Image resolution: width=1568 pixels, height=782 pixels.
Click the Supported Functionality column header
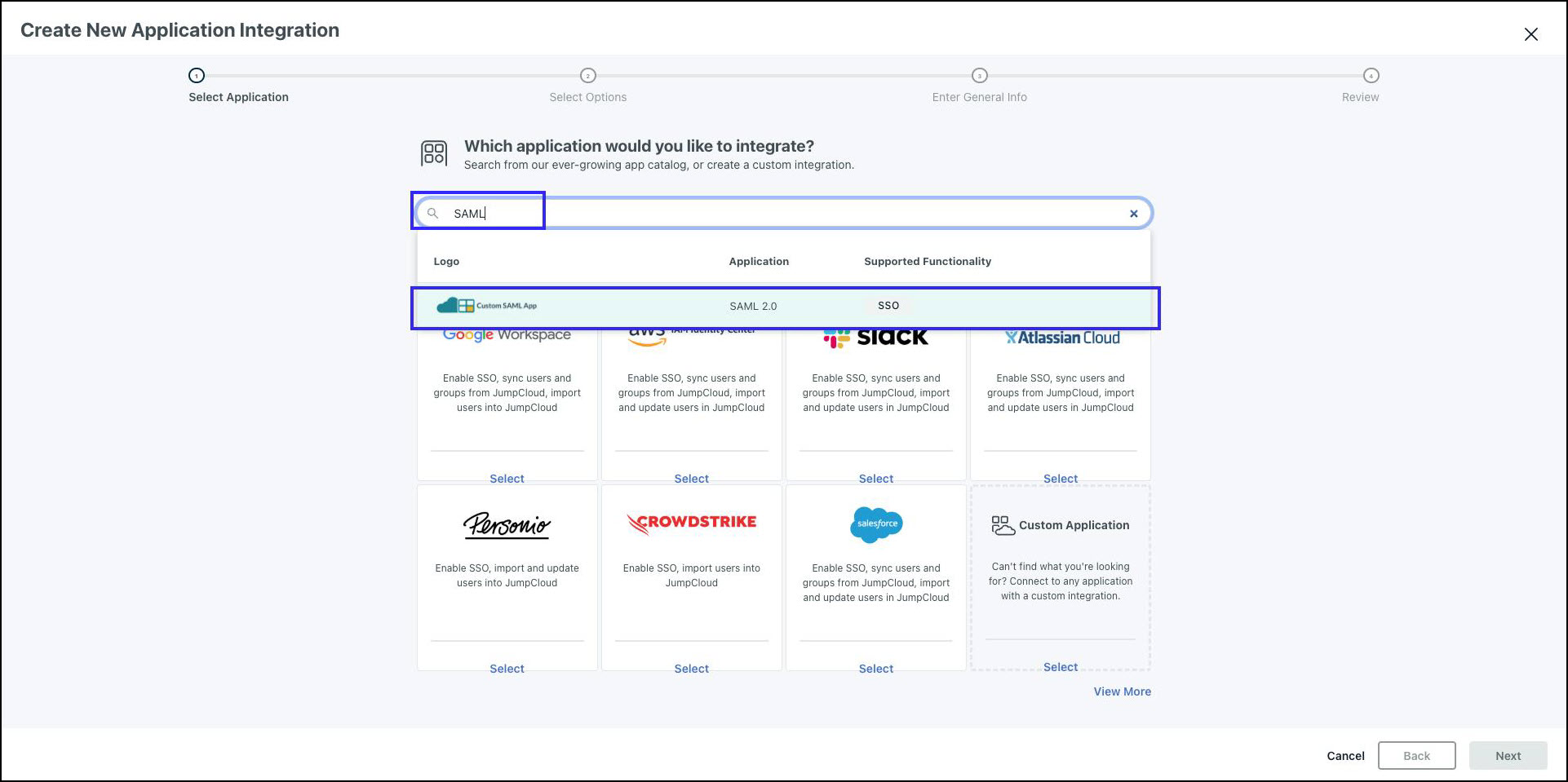(x=928, y=262)
